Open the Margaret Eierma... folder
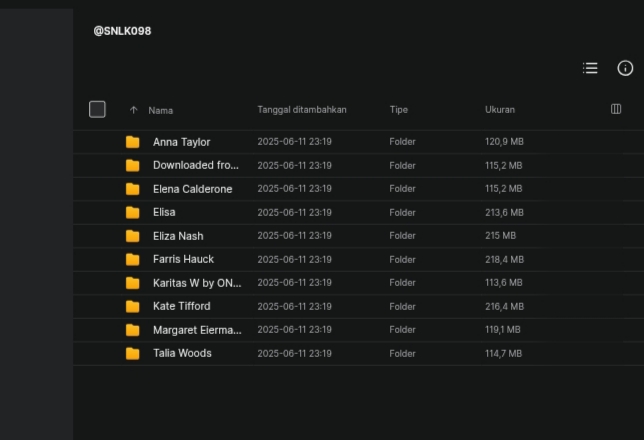The width and height of the screenshot is (644, 440). (x=197, y=330)
